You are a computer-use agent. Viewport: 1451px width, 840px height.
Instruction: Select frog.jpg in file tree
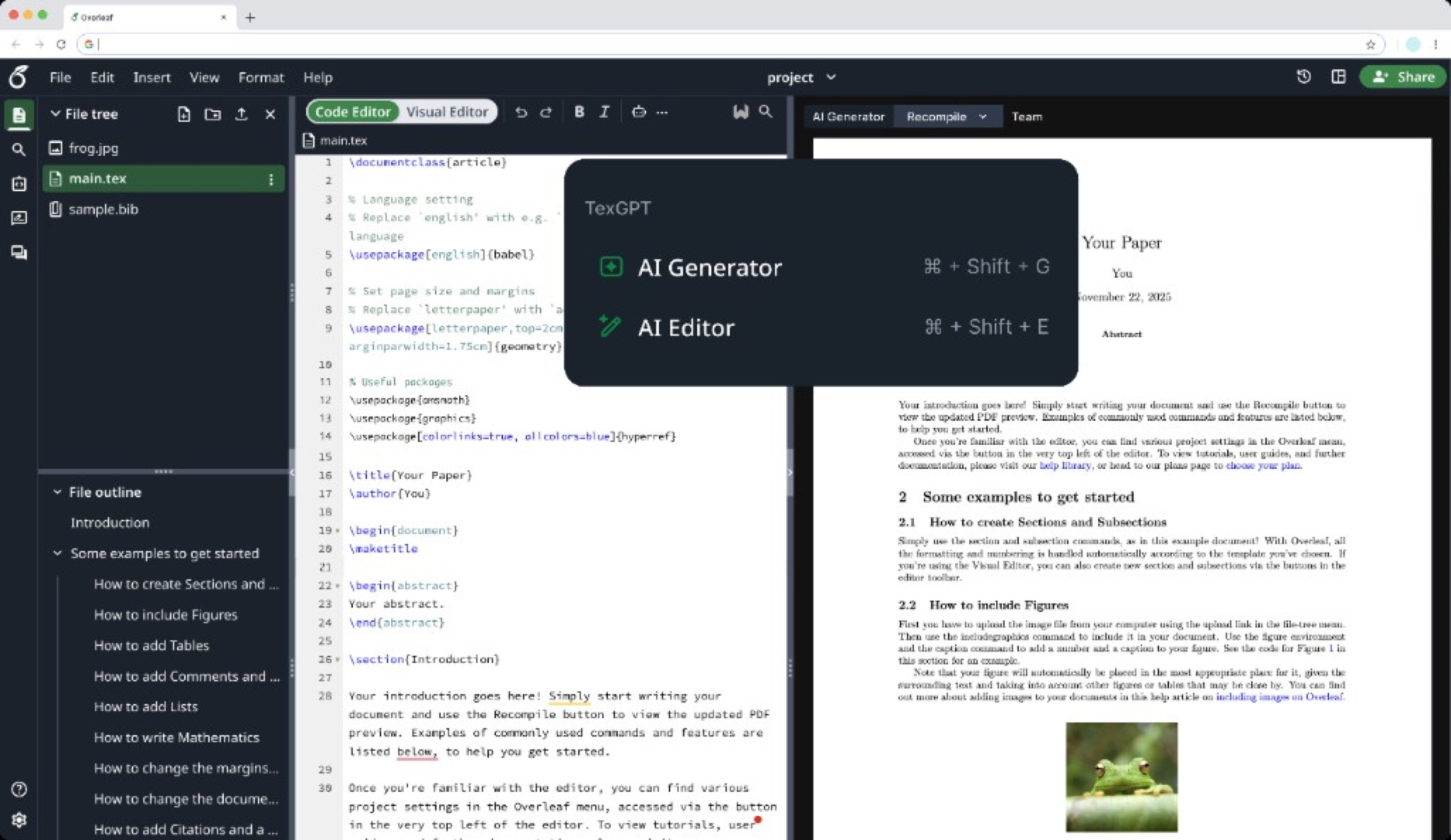click(163, 148)
